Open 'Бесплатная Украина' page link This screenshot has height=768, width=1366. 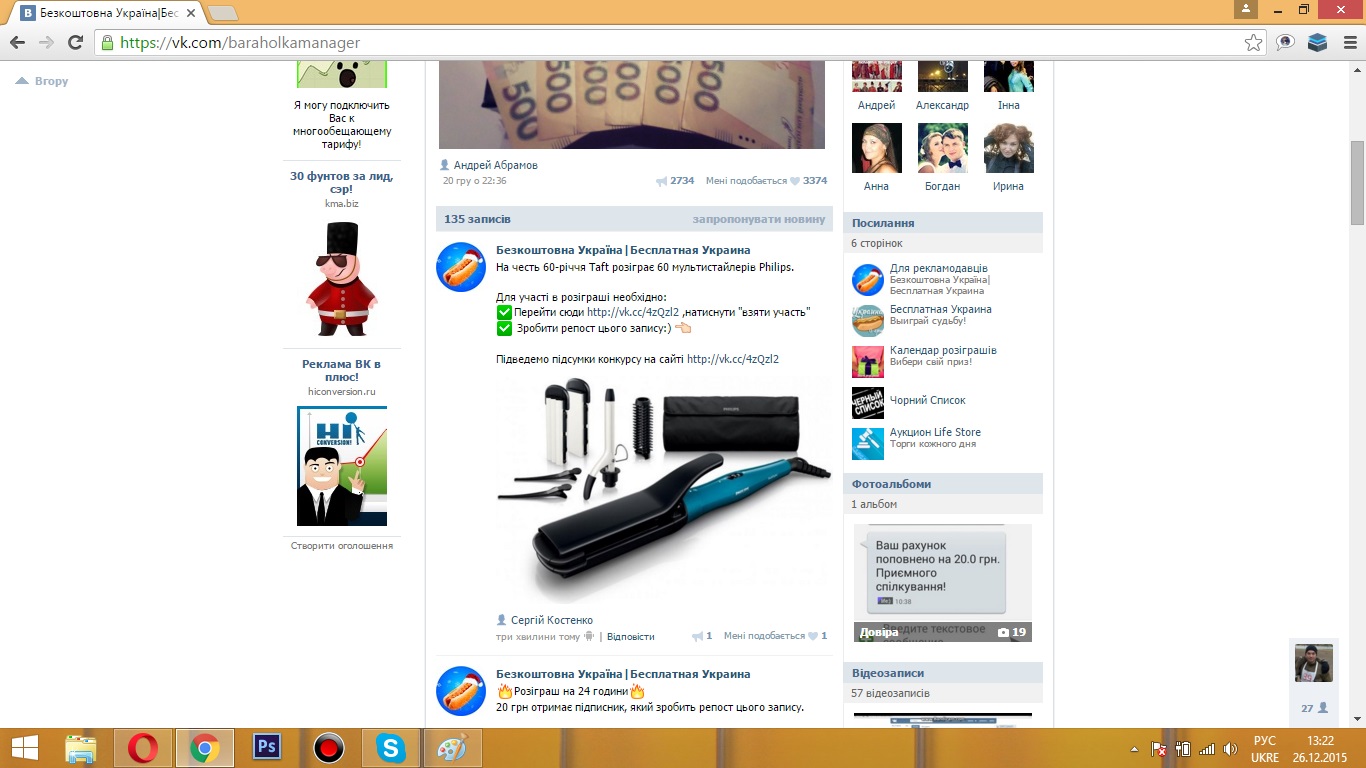coord(941,309)
